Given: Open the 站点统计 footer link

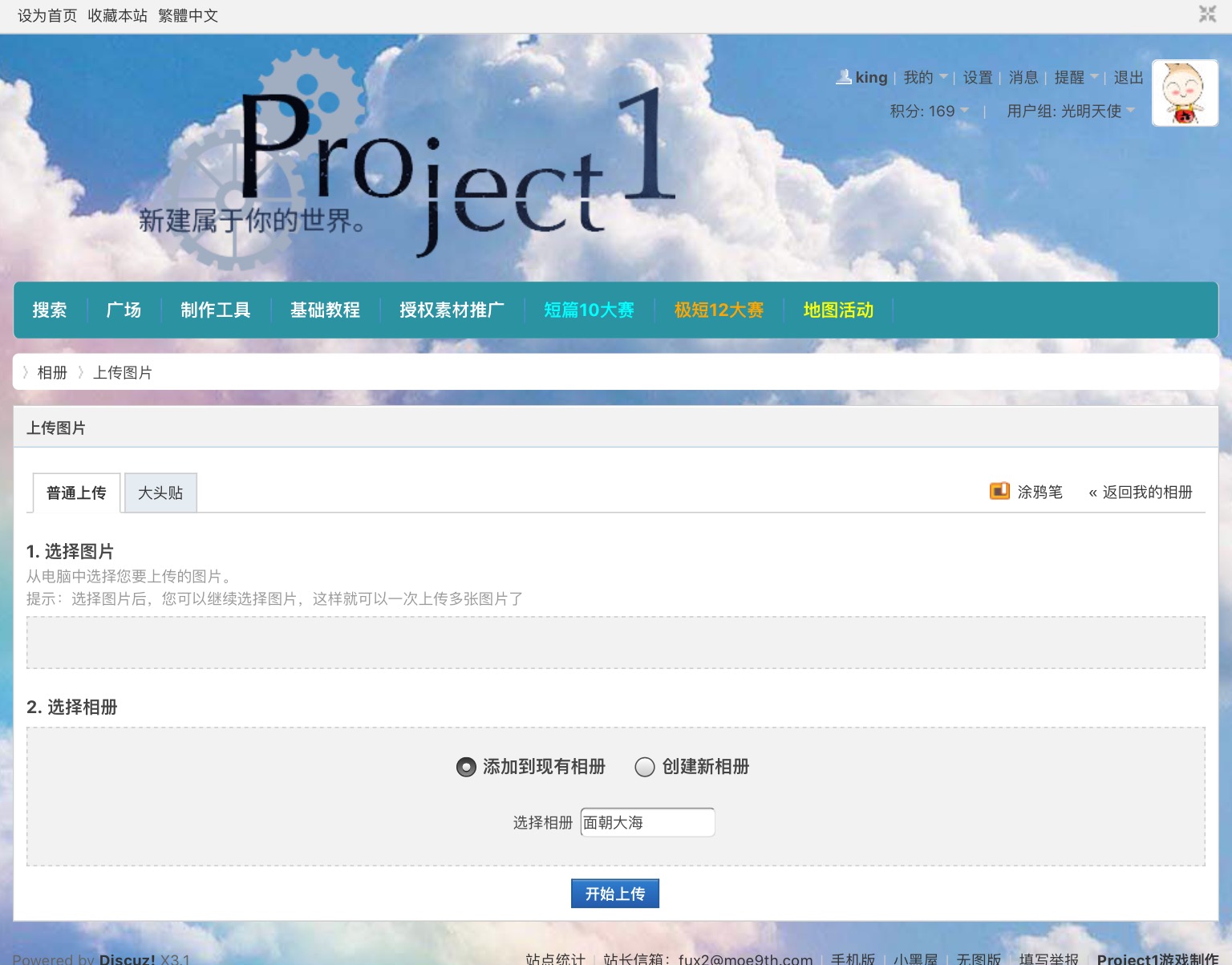Looking at the screenshot, I should (556, 959).
